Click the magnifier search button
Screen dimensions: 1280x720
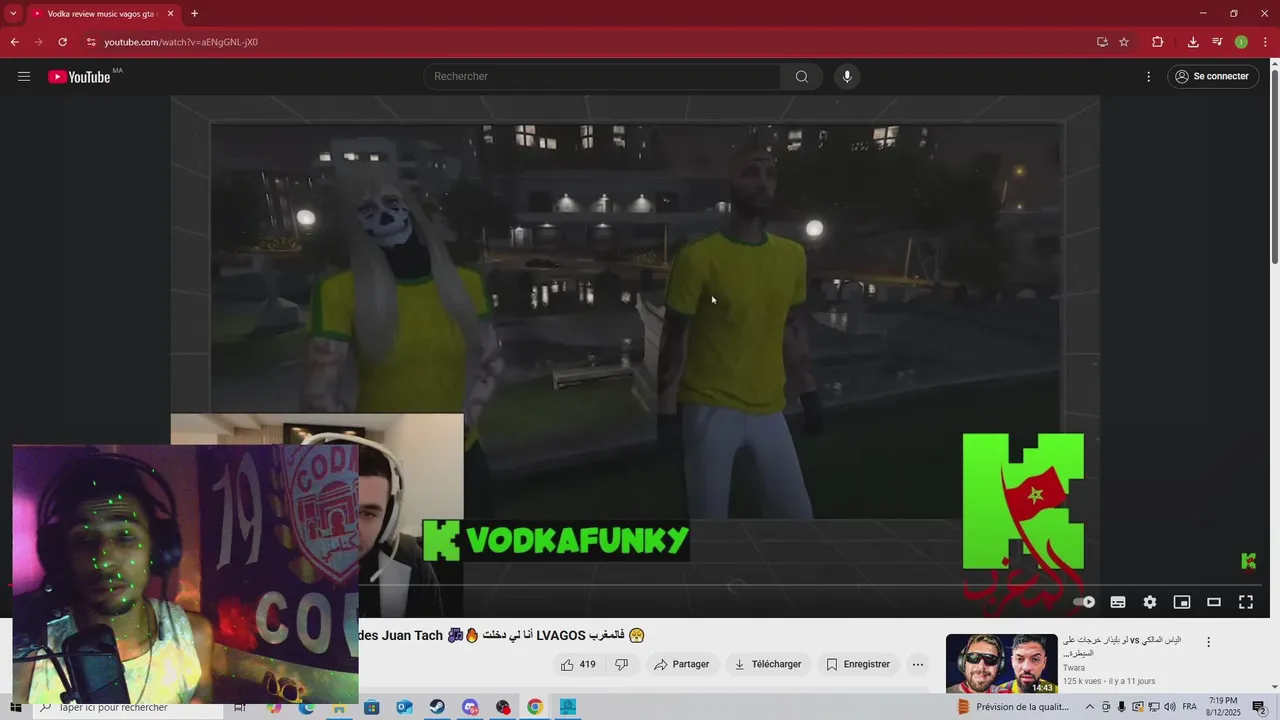802,77
